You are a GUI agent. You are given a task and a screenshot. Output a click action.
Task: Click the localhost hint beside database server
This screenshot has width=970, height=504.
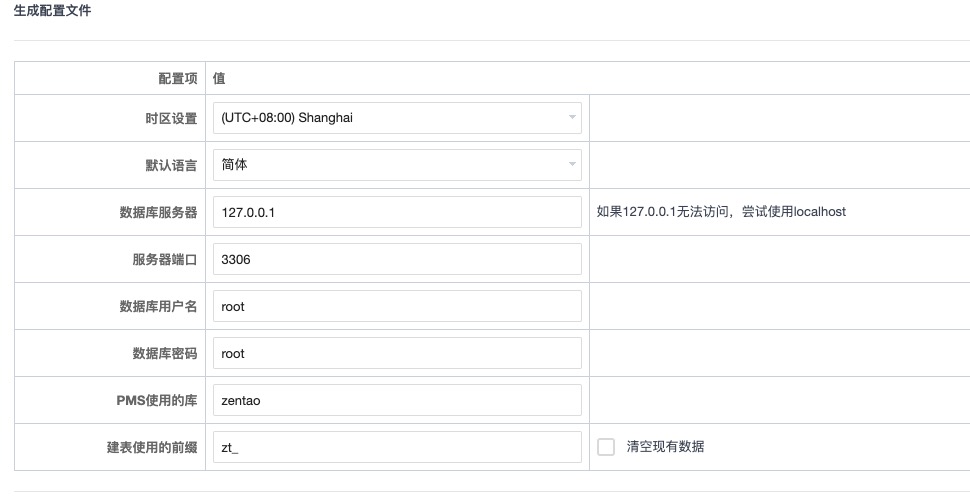click(721, 212)
